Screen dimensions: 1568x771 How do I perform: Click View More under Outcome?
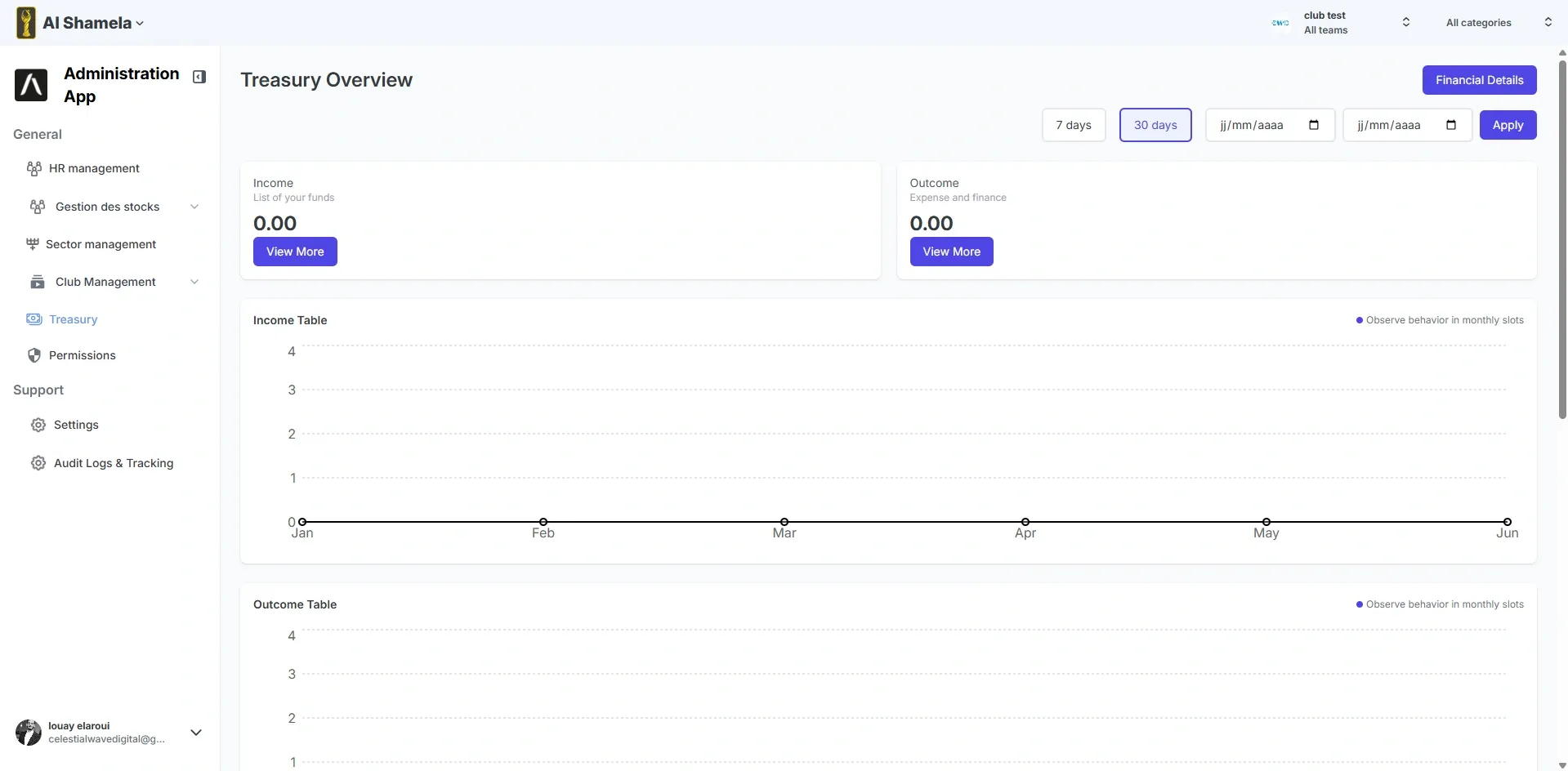click(952, 252)
